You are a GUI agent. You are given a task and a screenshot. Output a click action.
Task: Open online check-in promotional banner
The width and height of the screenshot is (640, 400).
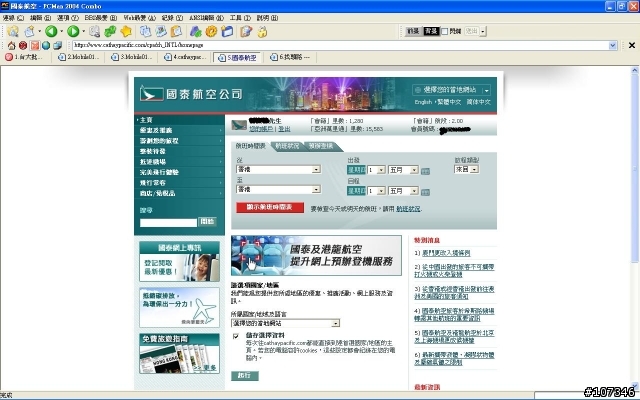[x=316, y=256]
